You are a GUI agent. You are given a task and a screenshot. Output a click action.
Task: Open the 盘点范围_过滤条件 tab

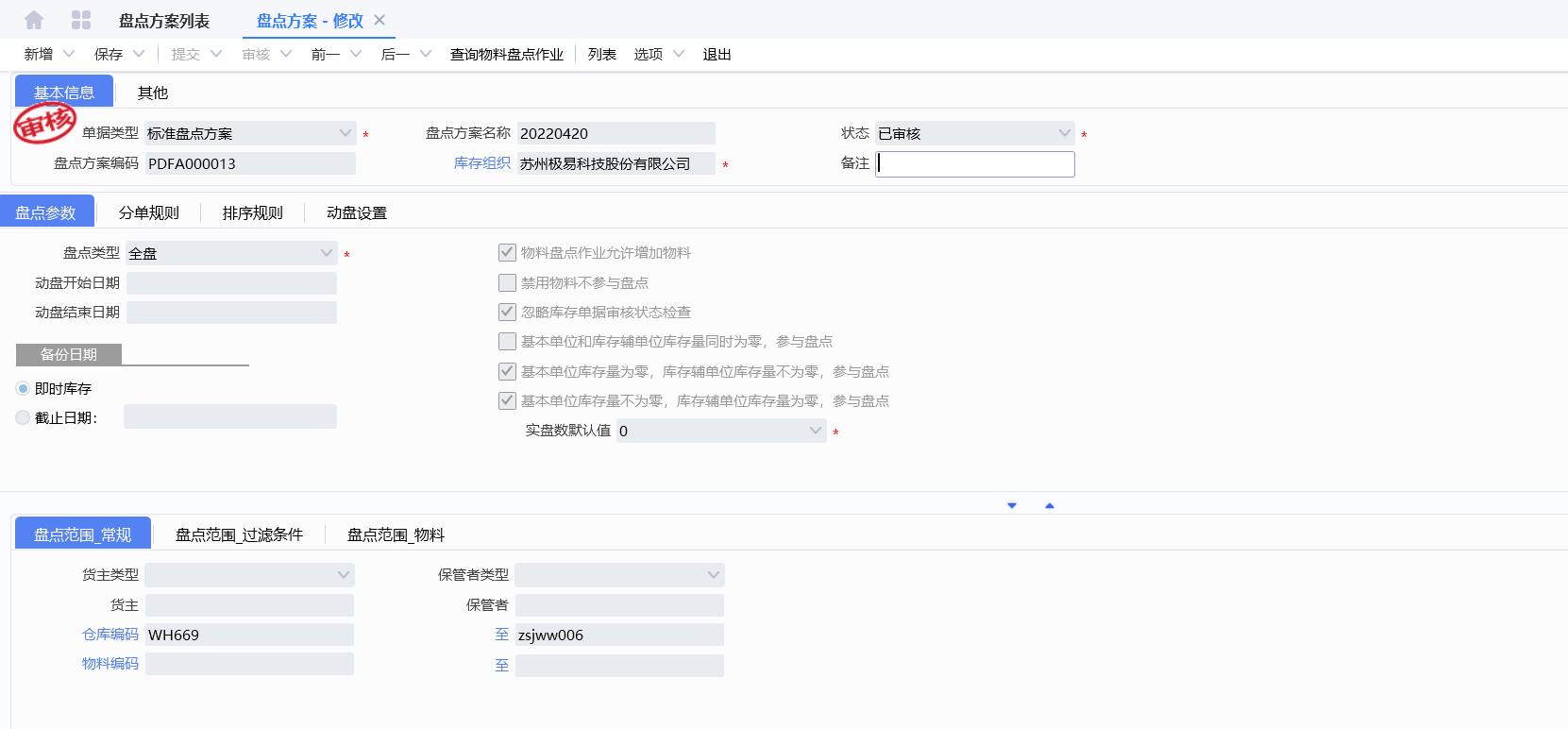click(239, 534)
